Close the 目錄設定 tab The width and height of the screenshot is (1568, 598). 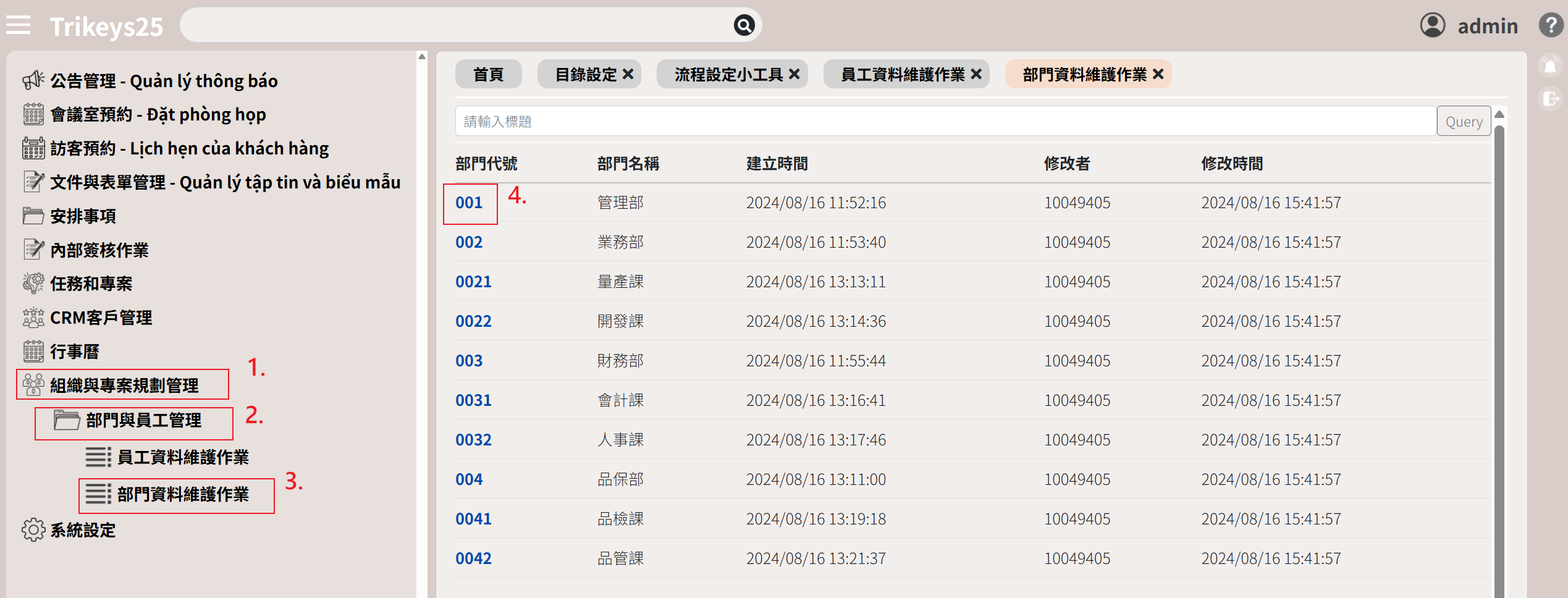click(628, 75)
